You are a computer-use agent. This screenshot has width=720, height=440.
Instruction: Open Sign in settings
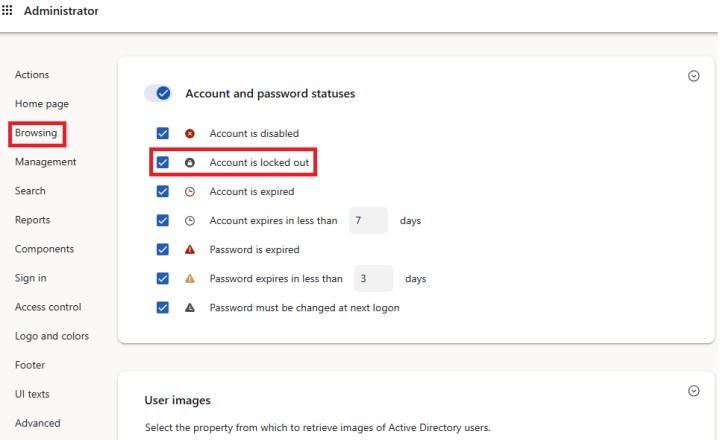click(30, 278)
